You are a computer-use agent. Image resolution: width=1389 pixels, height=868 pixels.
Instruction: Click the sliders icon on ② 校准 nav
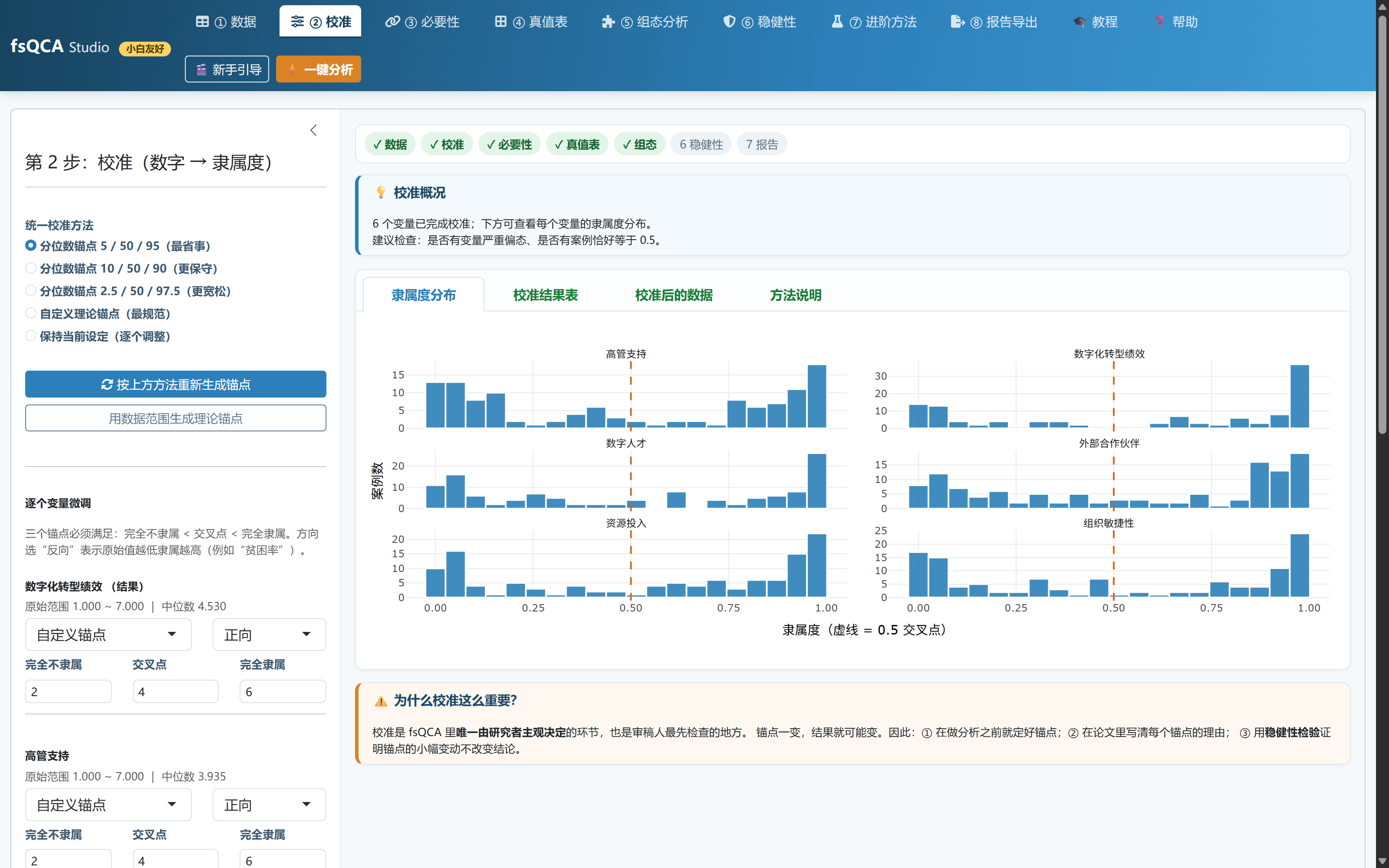click(297, 22)
